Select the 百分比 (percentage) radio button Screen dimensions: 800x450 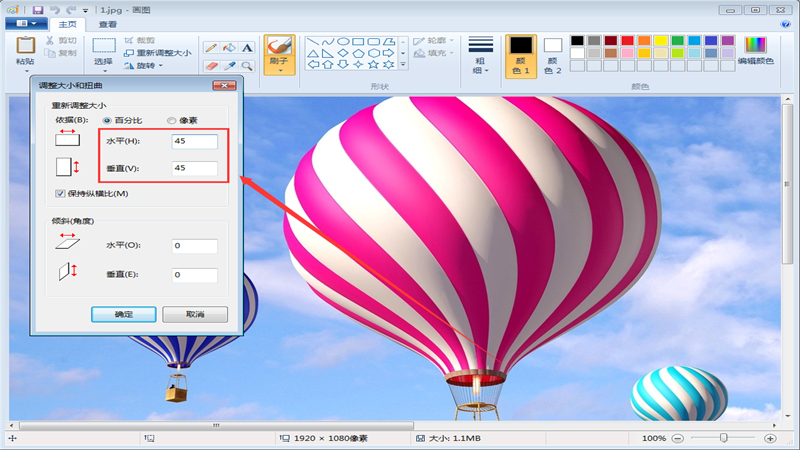[x=108, y=120]
